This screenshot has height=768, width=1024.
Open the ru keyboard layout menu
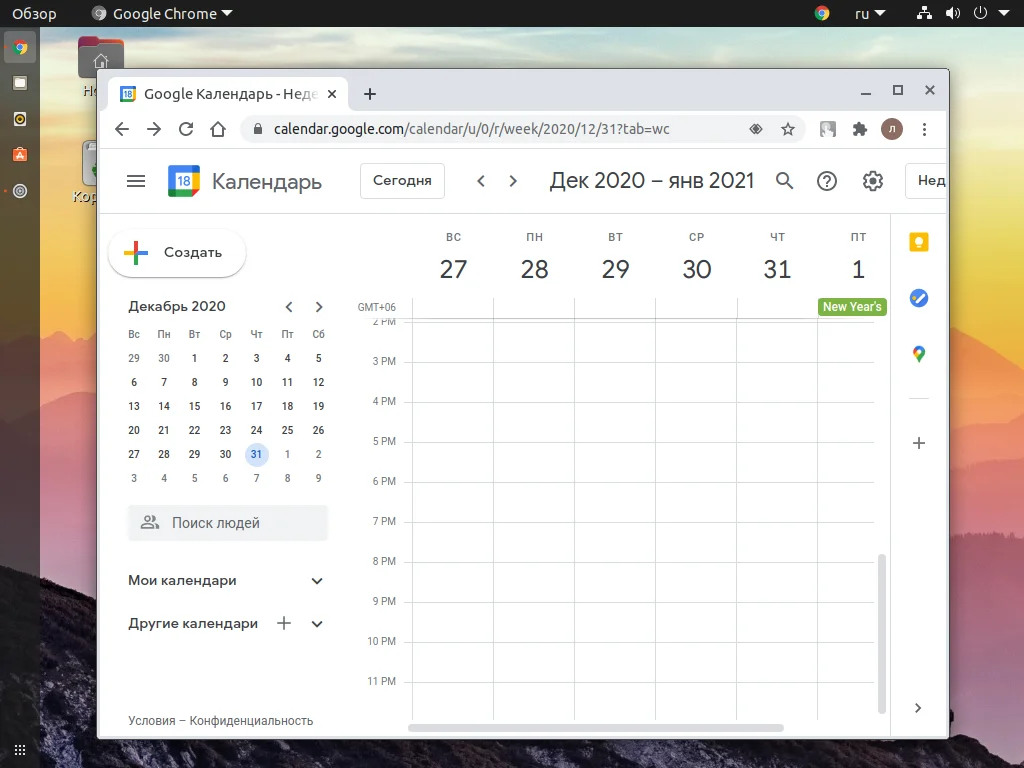point(870,13)
